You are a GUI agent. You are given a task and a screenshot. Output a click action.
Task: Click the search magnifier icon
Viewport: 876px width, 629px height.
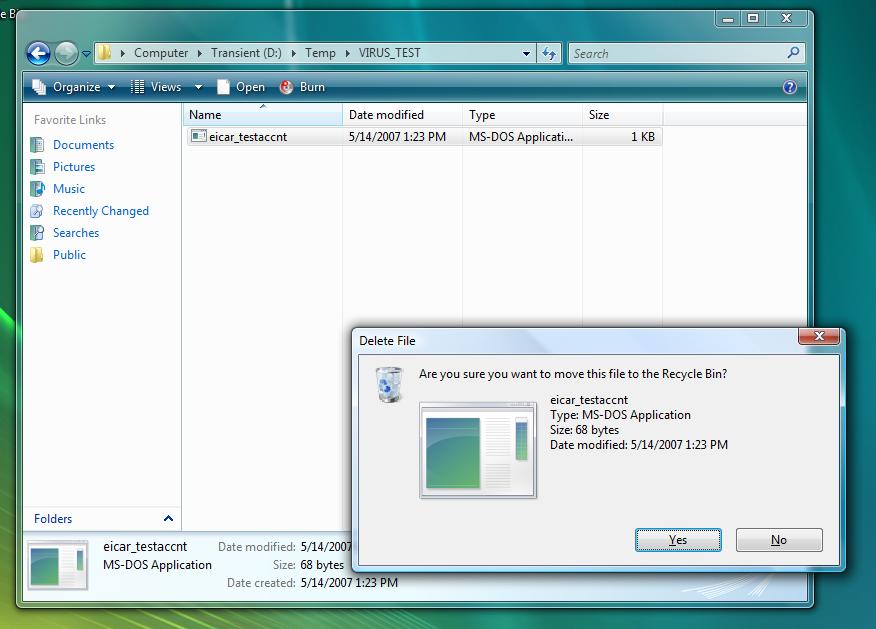point(793,54)
